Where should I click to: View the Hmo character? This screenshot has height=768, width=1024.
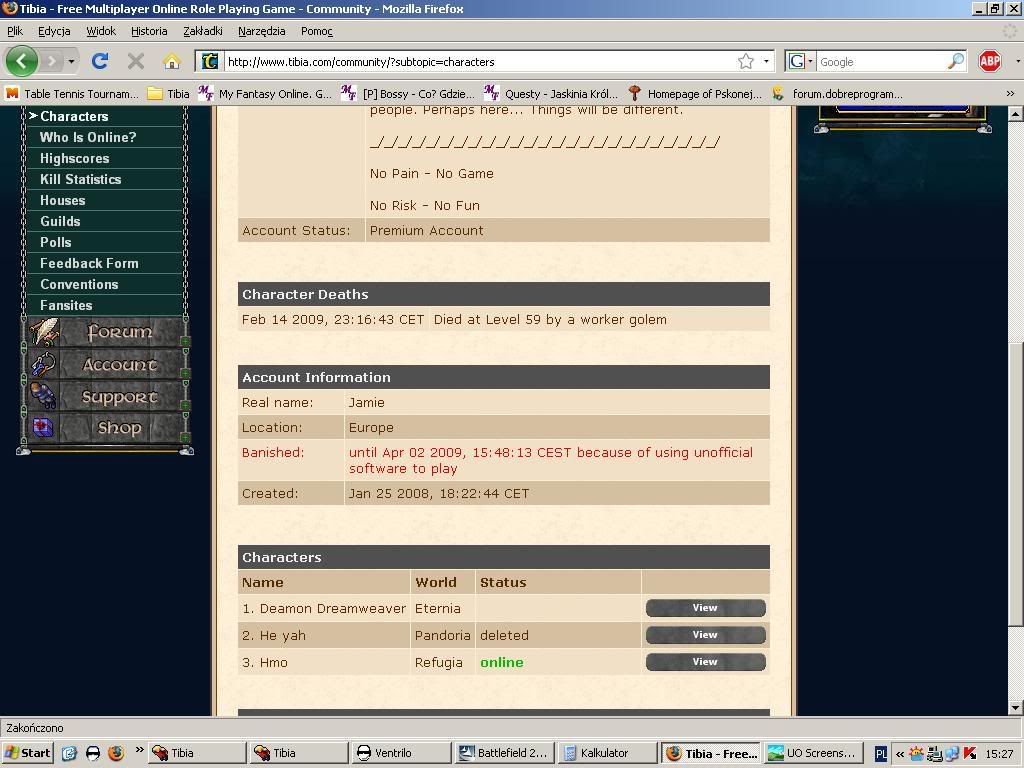coord(705,662)
